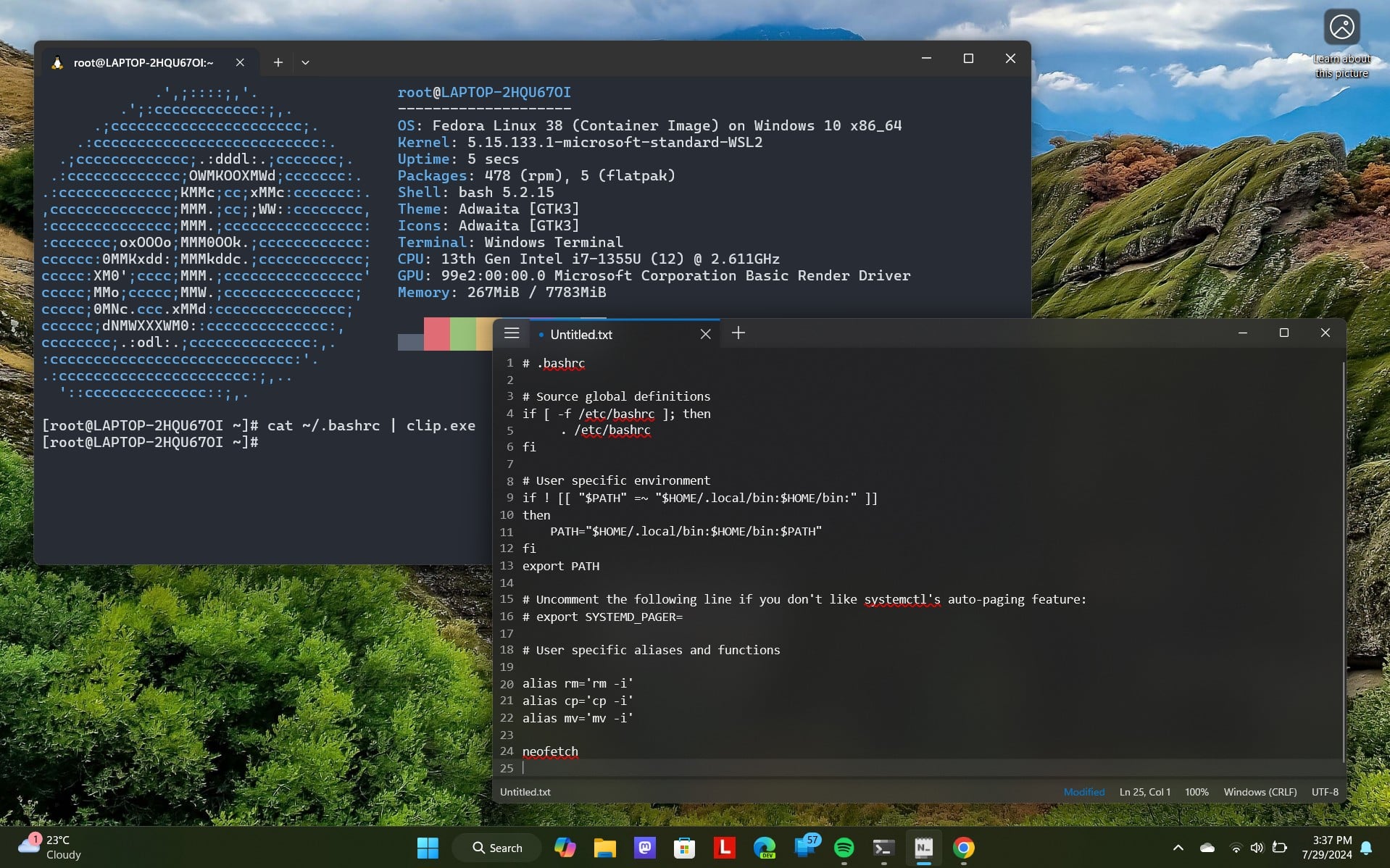The height and width of the screenshot is (868, 1390).
Task: Open File Explorer from the taskbar
Action: pos(605,847)
